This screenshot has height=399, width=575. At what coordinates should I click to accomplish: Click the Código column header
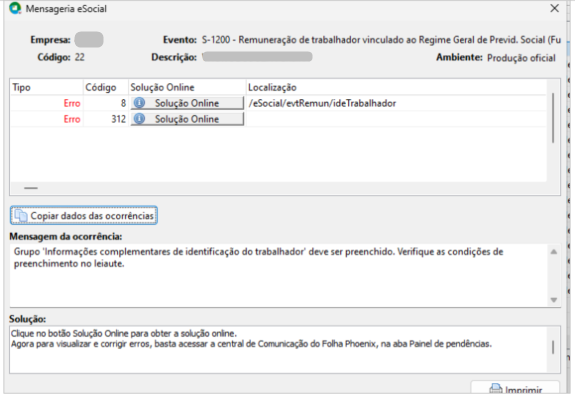(x=106, y=87)
